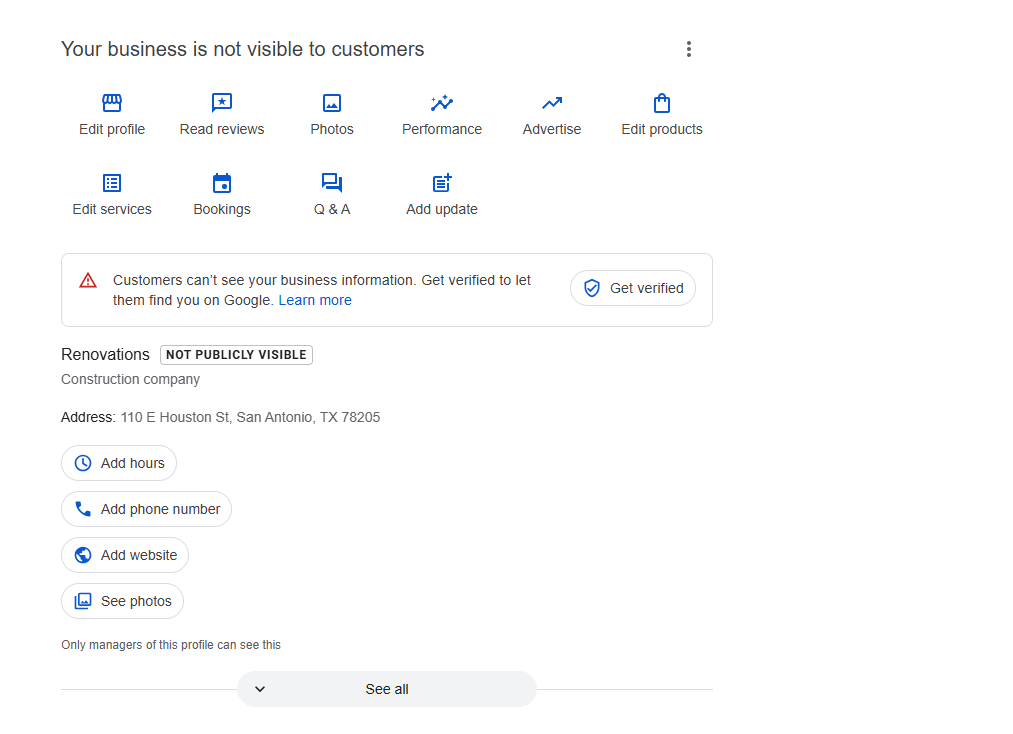Screen dimensions: 1013x734
Task: Open Read reviews star icon
Action: (x=222, y=103)
